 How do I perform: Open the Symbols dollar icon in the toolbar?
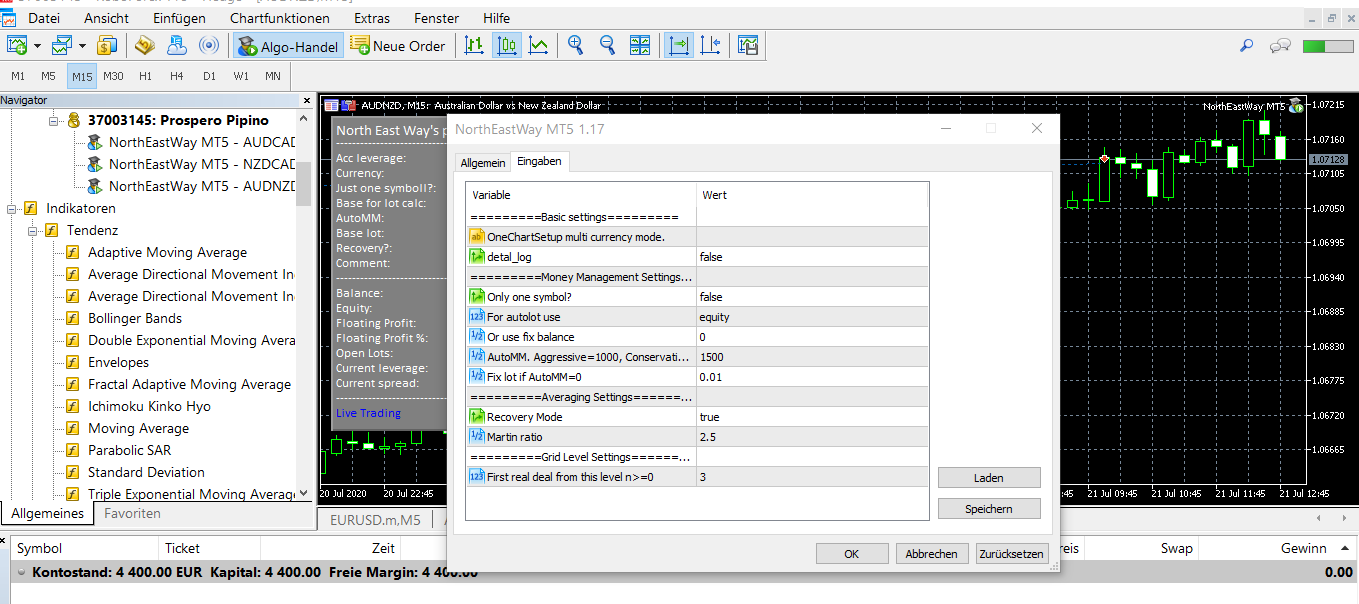(108, 45)
